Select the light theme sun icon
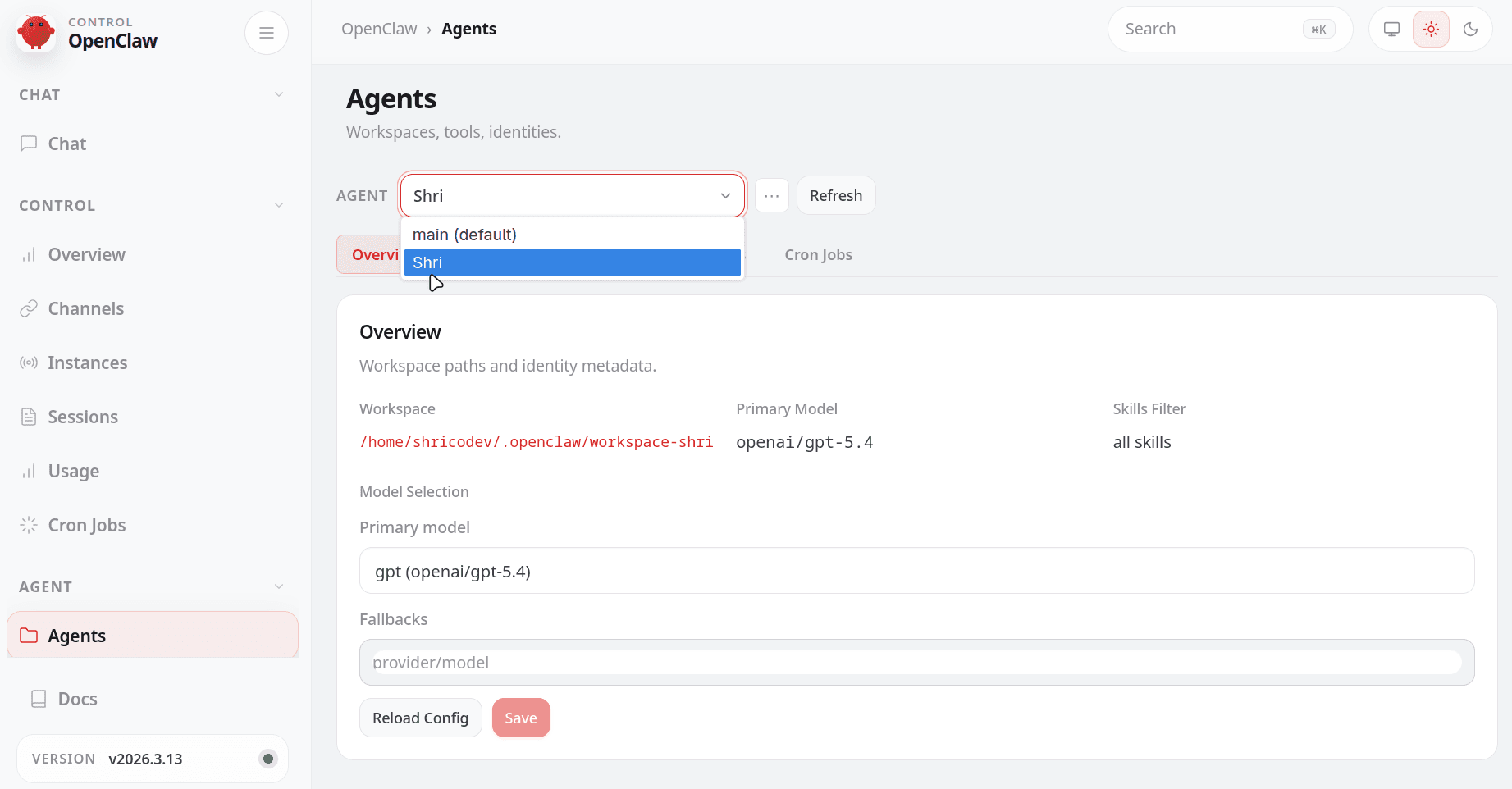The width and height of the screenshot is (1512, 789). point(1431,30)
